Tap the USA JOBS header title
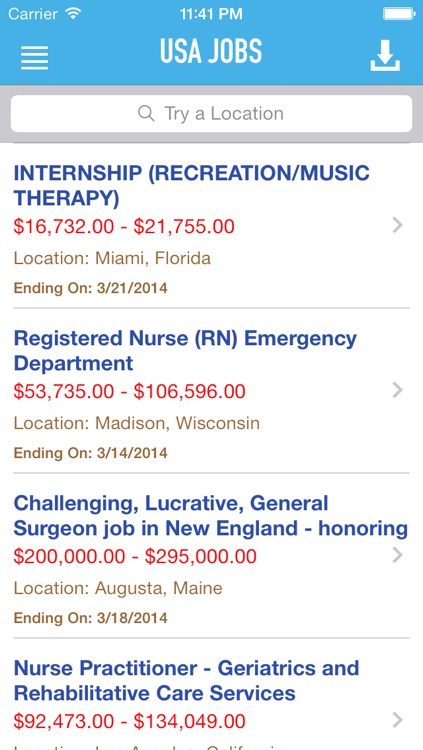423x750 pixels. [211, 51]
